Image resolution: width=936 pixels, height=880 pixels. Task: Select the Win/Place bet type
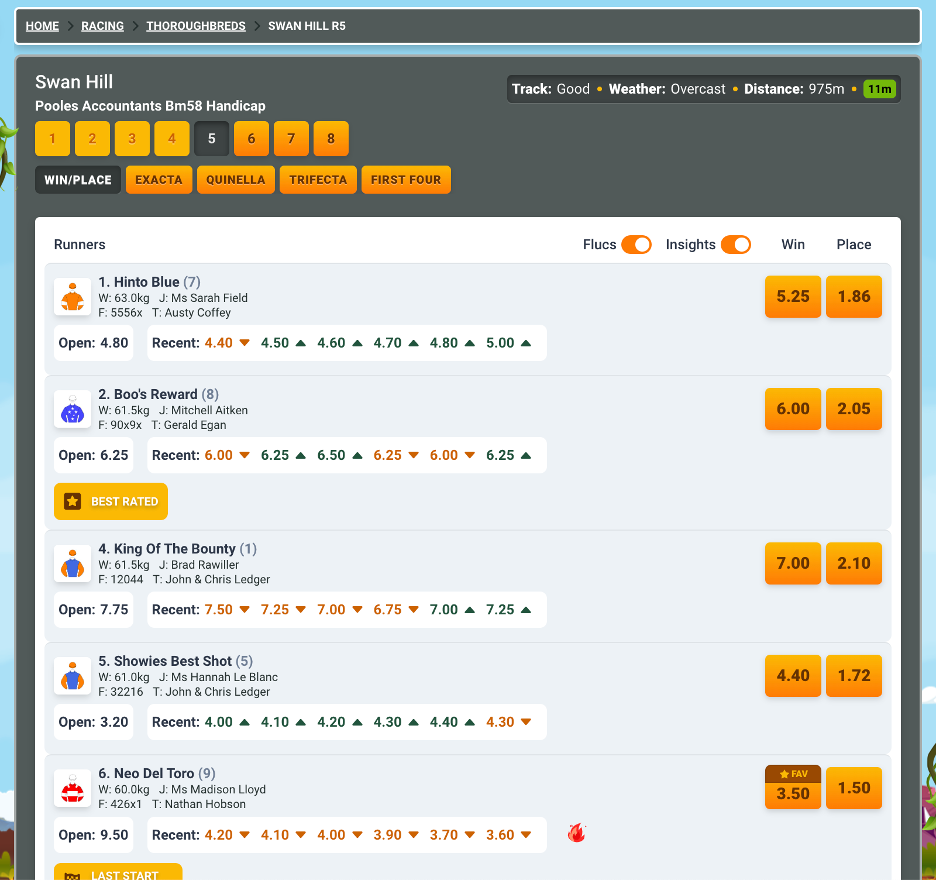[78, 180]
